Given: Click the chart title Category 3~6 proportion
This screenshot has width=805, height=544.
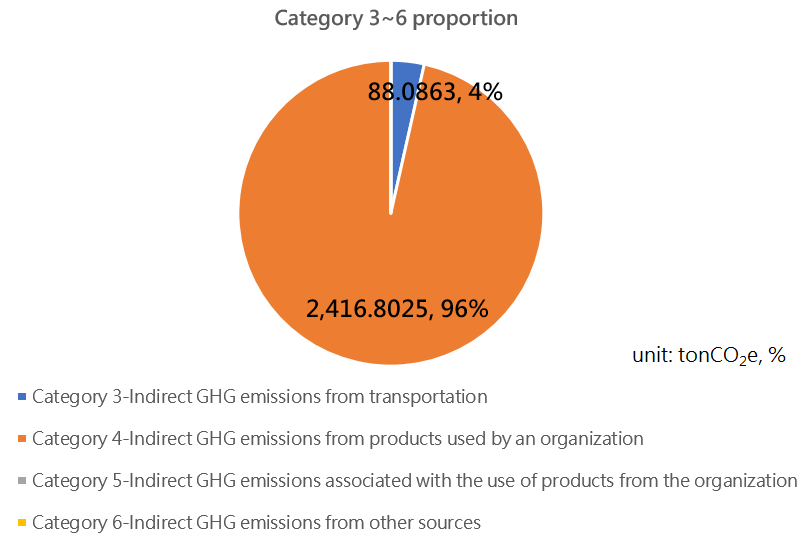Looking at the screenshot, I should (396, 18).
